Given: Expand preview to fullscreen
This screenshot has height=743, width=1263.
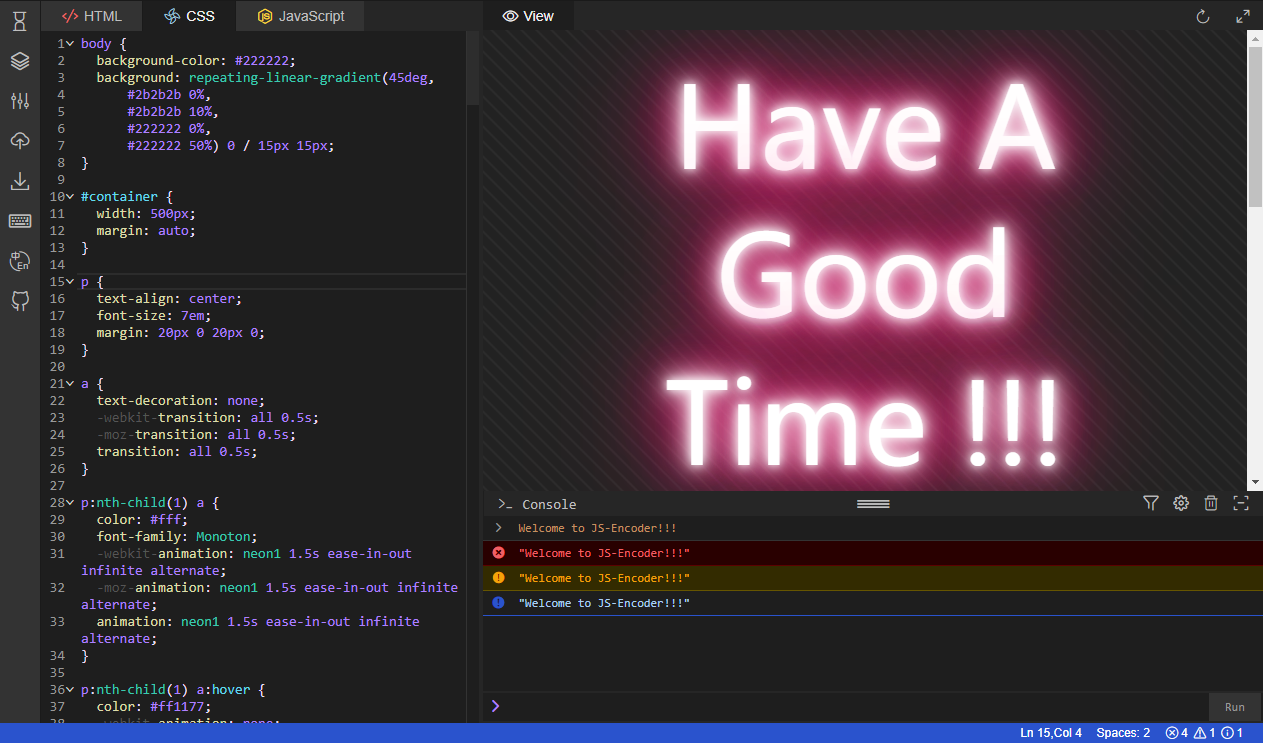Looking at the screenshot, I should [1243, 16].
